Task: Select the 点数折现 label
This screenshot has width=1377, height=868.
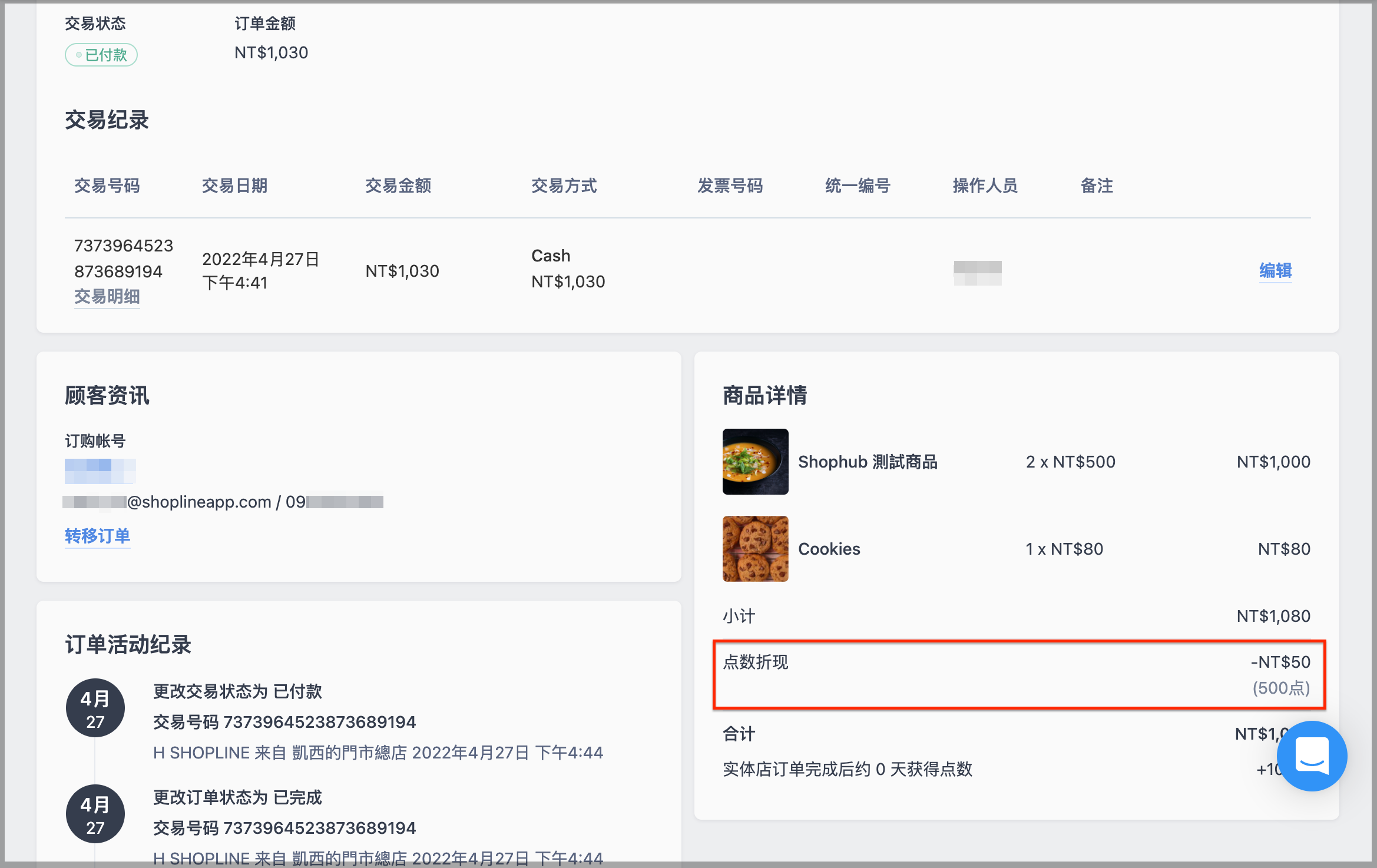Action: click(756, 662)
